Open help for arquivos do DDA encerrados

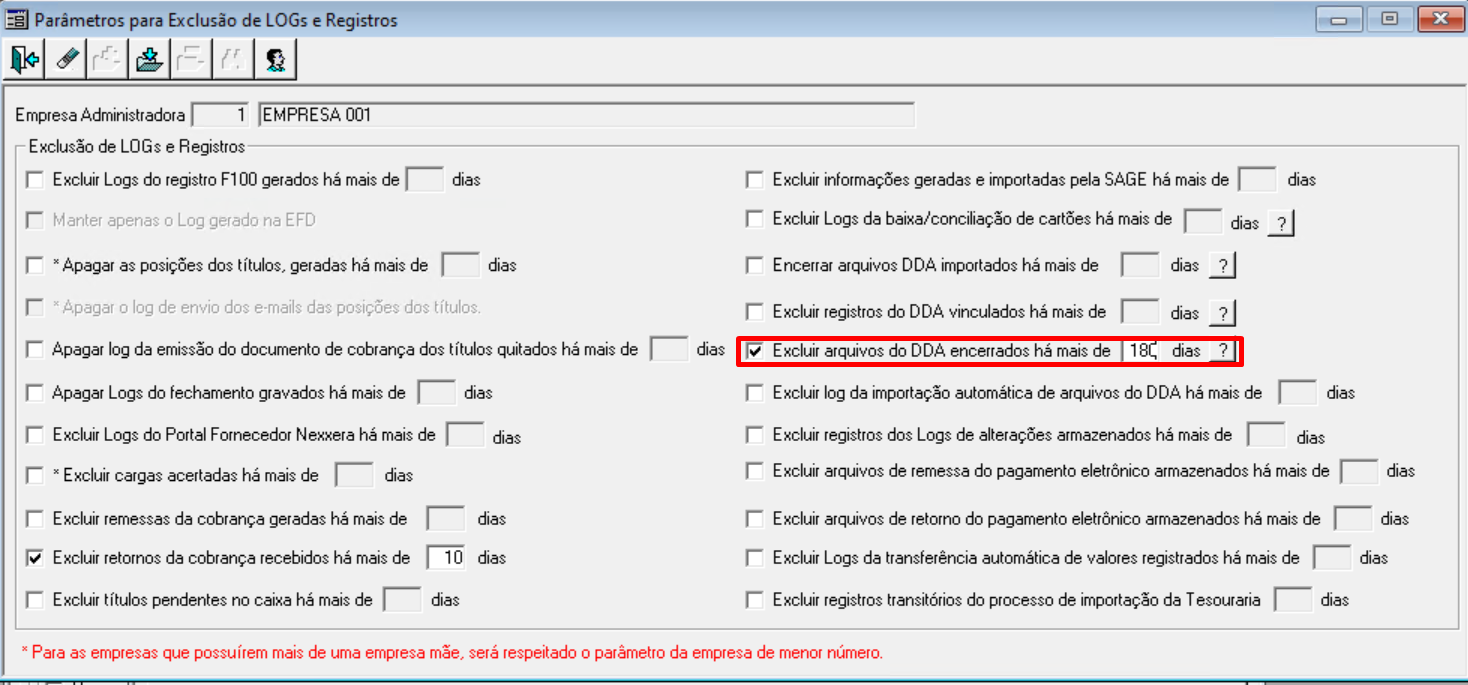pos(1222,351)
